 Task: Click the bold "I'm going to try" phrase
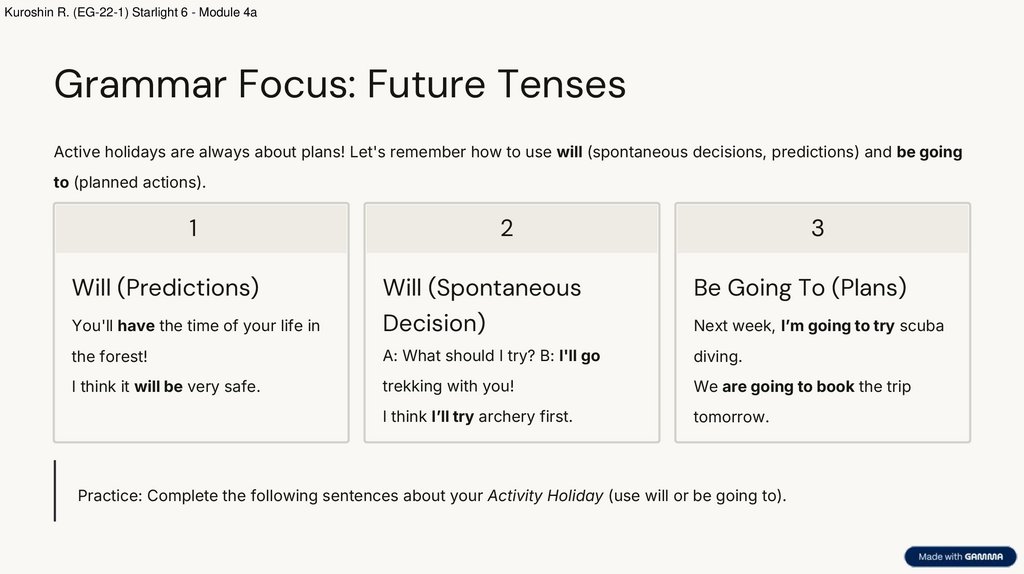point(837,326)
